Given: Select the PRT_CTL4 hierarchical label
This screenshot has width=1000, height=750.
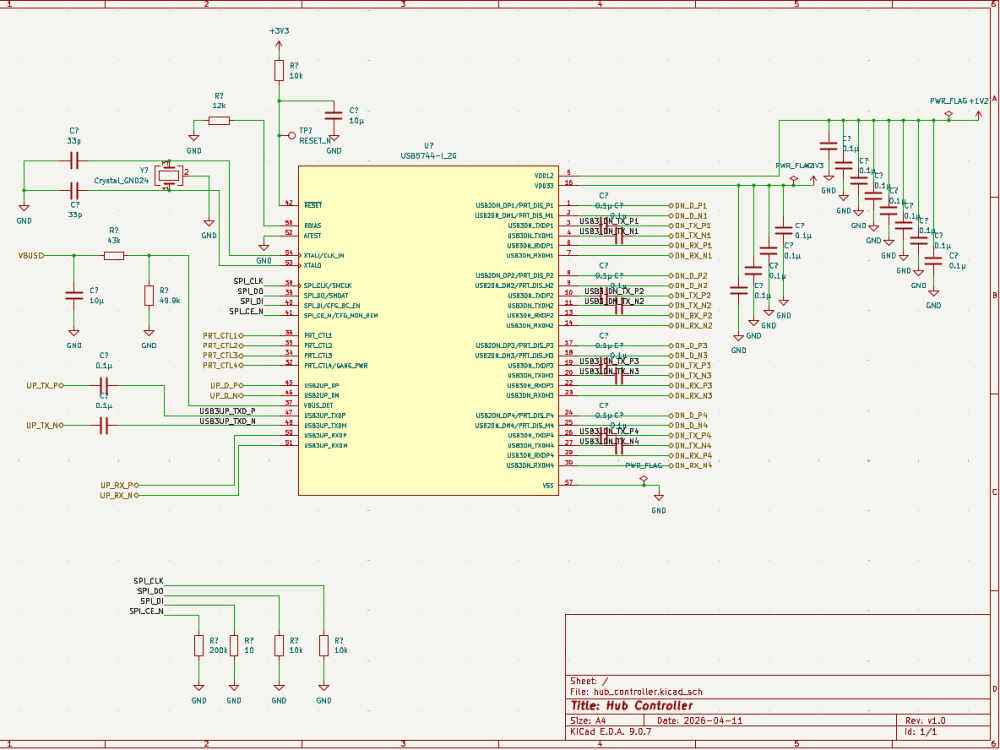Looking at the screenshot, I should (223, 365).
